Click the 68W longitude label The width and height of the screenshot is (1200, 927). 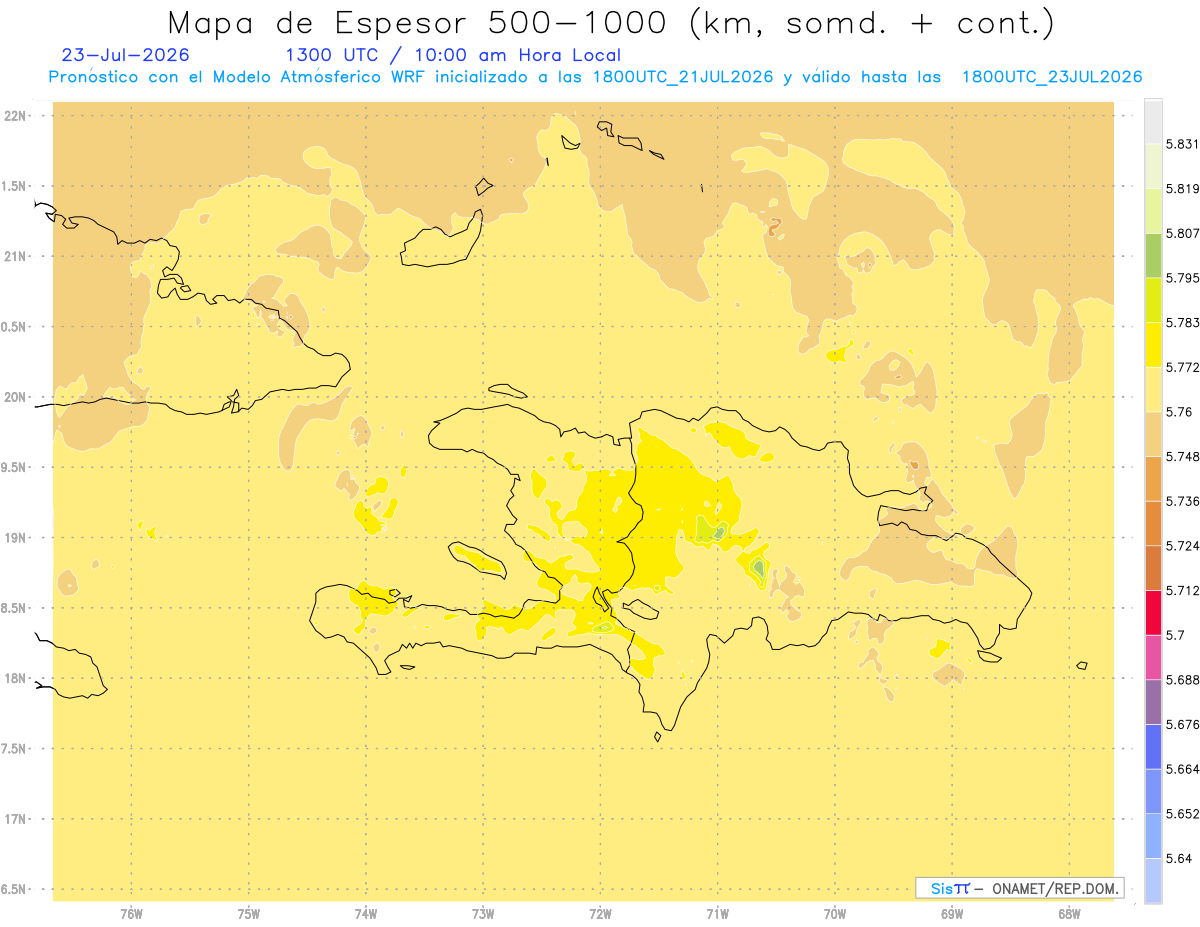click(x=1069, y=914)
